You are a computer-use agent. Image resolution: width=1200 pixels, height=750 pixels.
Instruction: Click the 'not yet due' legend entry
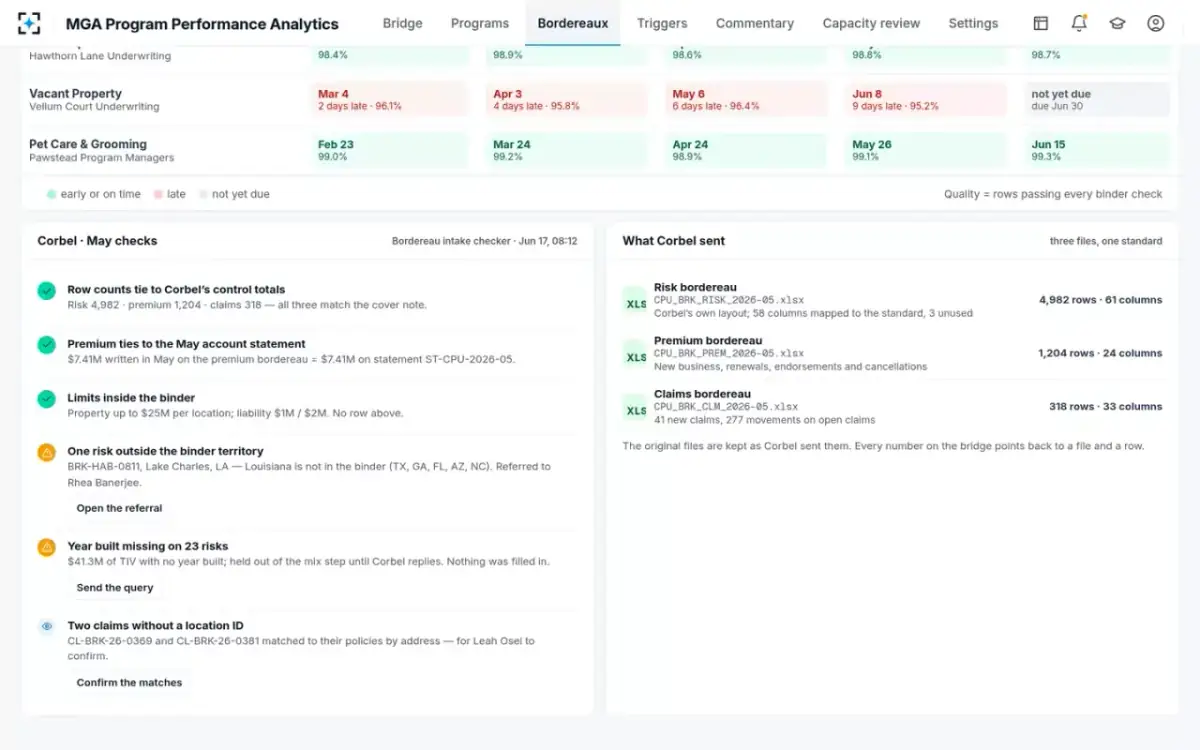[x=233, y=194]
